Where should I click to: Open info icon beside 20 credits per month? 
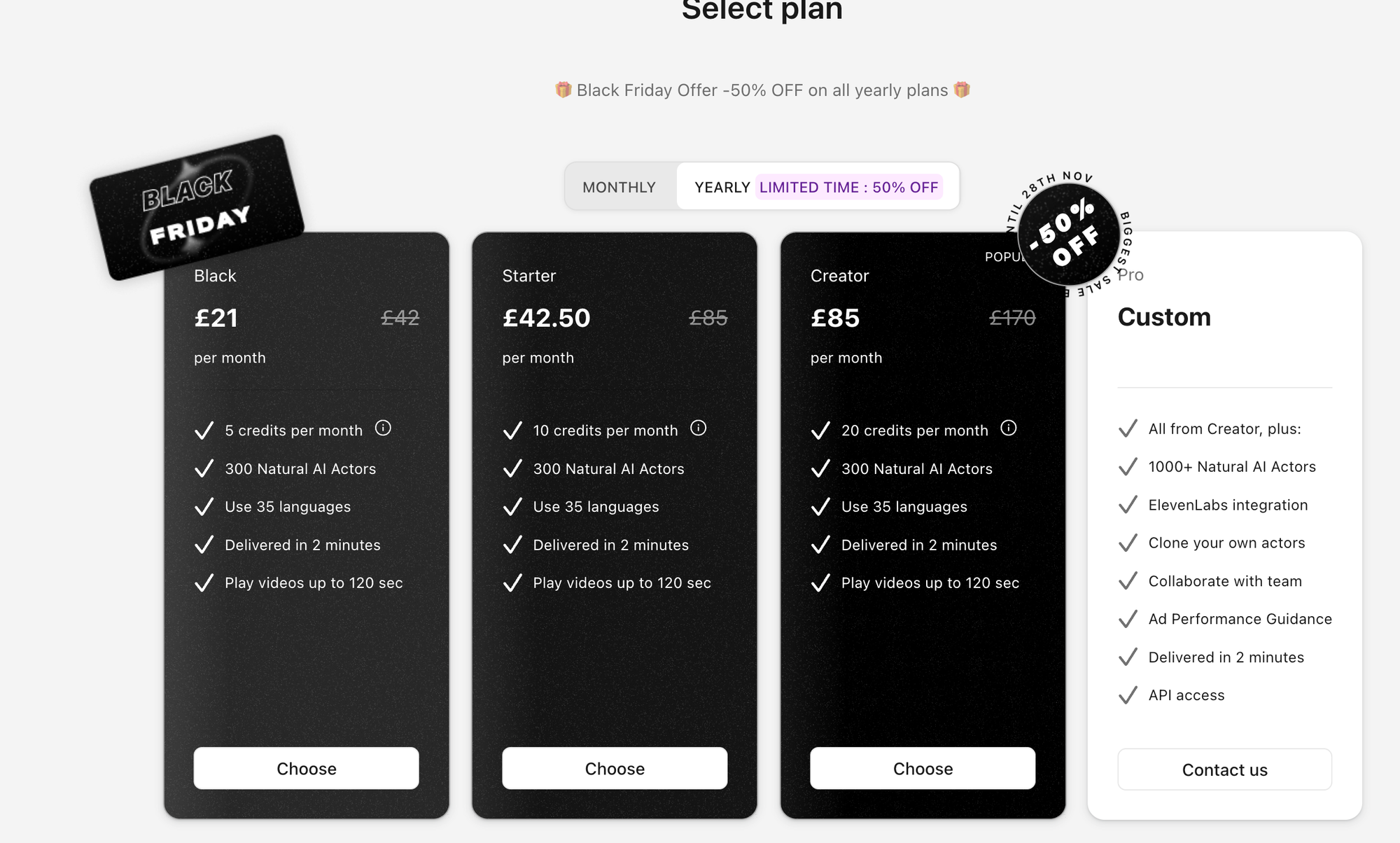(1009, 428)
